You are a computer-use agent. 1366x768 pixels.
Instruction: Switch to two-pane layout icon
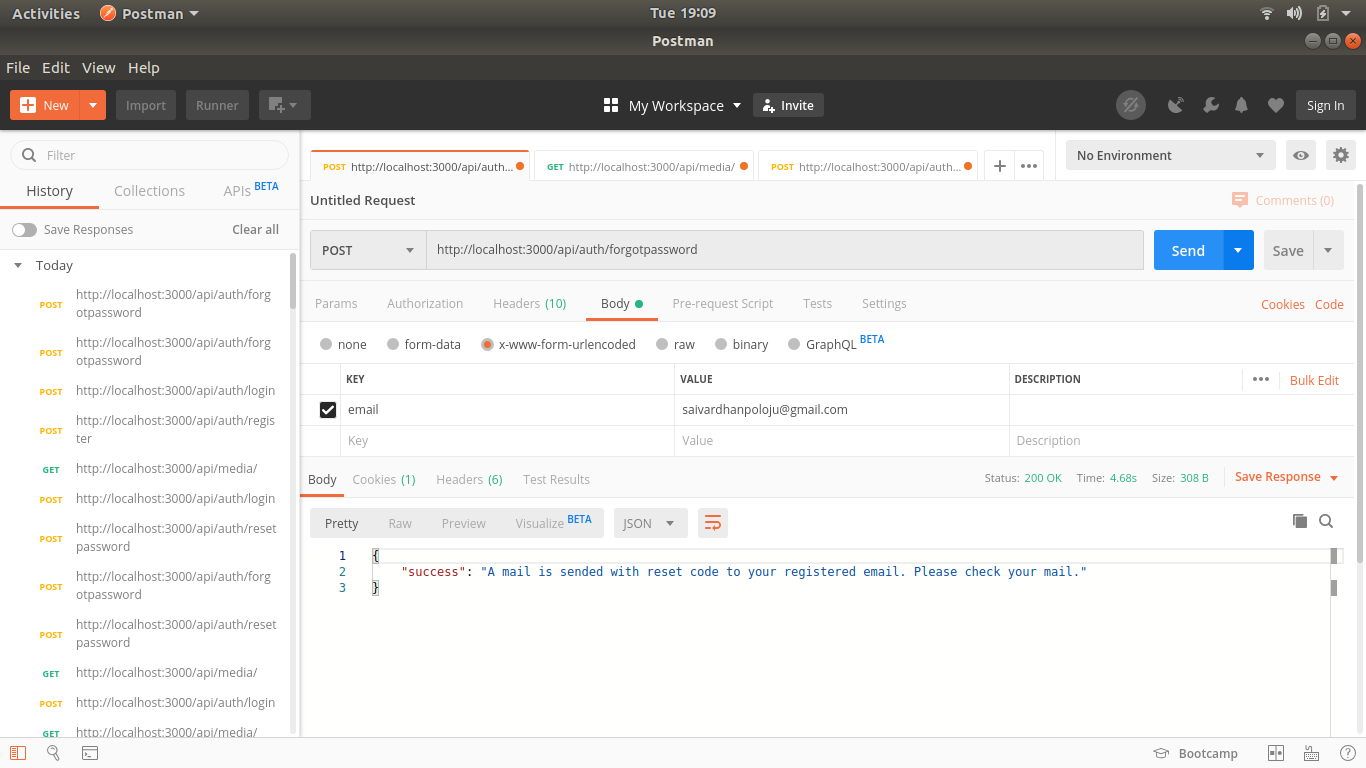point(1276,753)
